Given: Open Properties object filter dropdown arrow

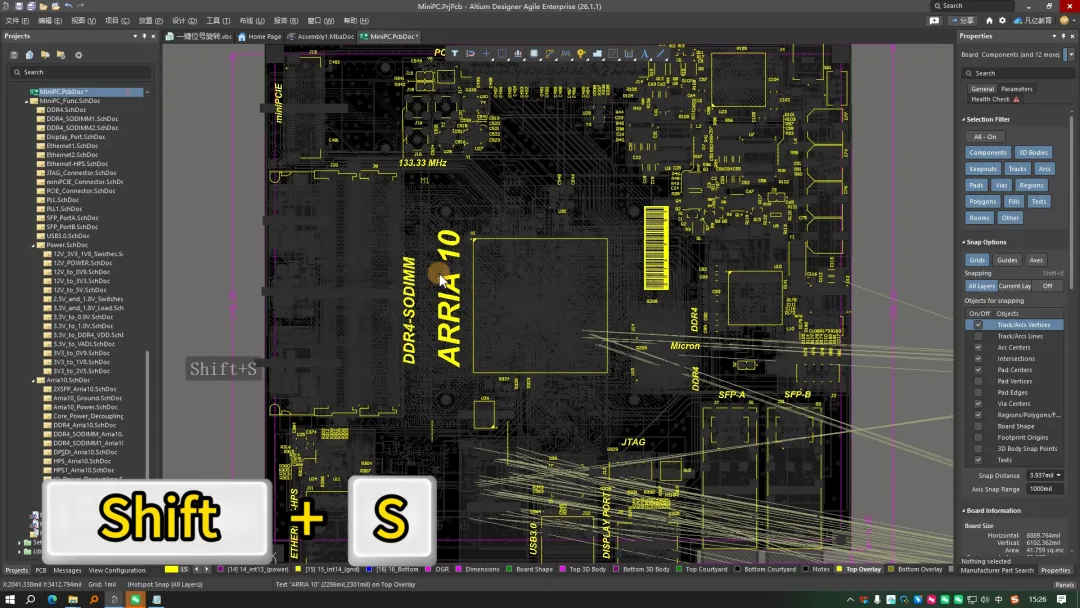Looking at the screenshot, I should (1070, 54).
